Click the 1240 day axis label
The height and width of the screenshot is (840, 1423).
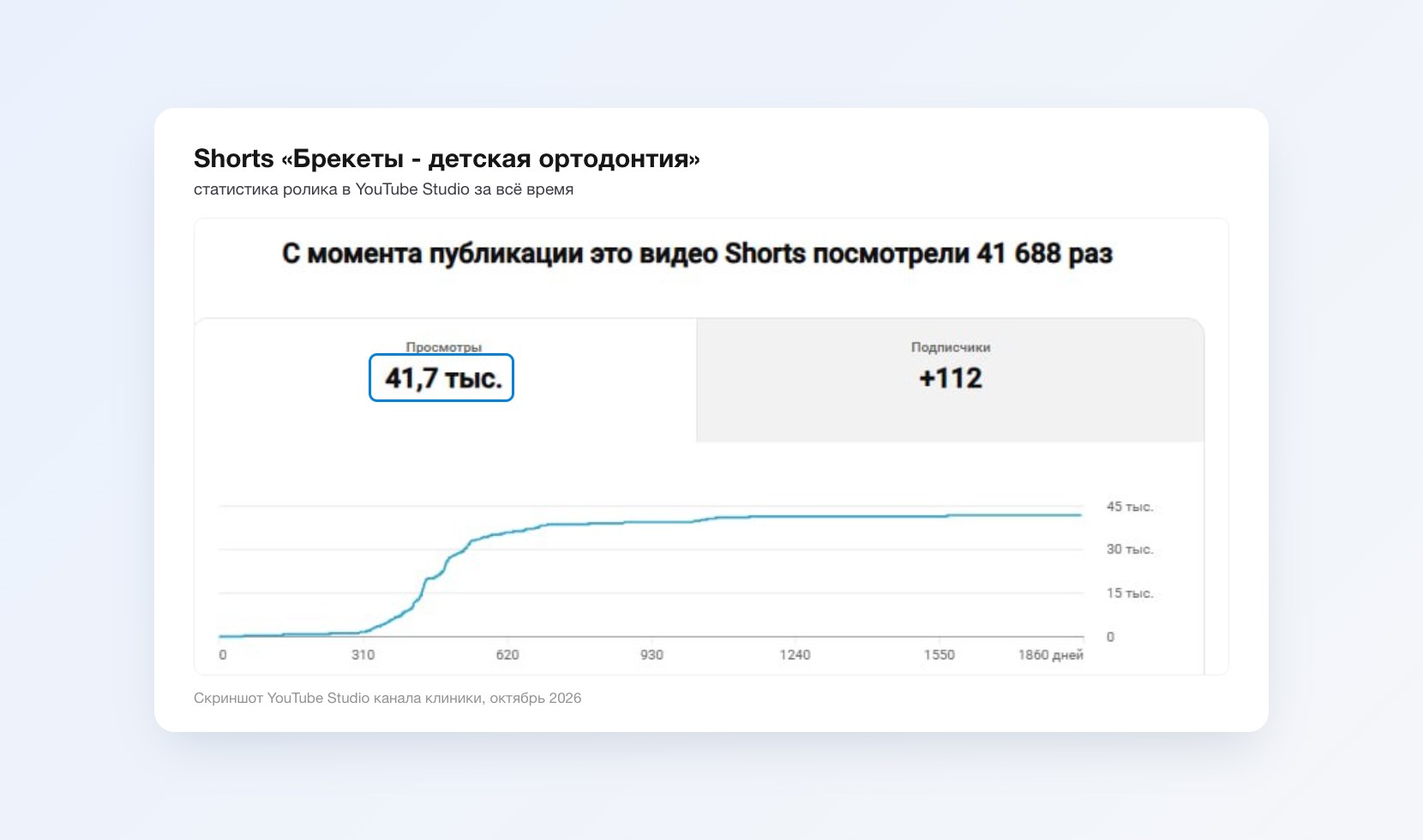795,655
